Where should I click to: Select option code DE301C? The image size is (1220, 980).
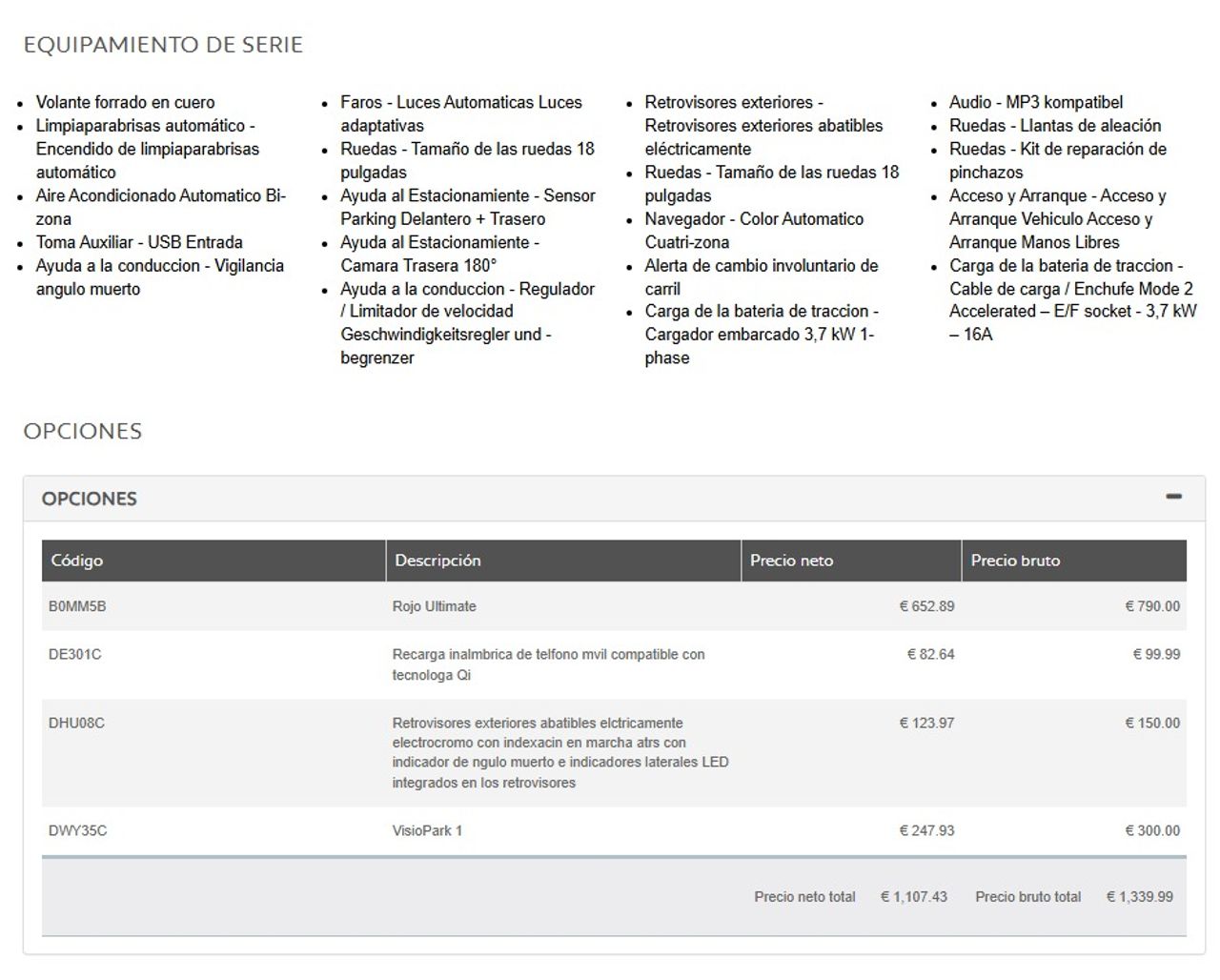point(74,654)
